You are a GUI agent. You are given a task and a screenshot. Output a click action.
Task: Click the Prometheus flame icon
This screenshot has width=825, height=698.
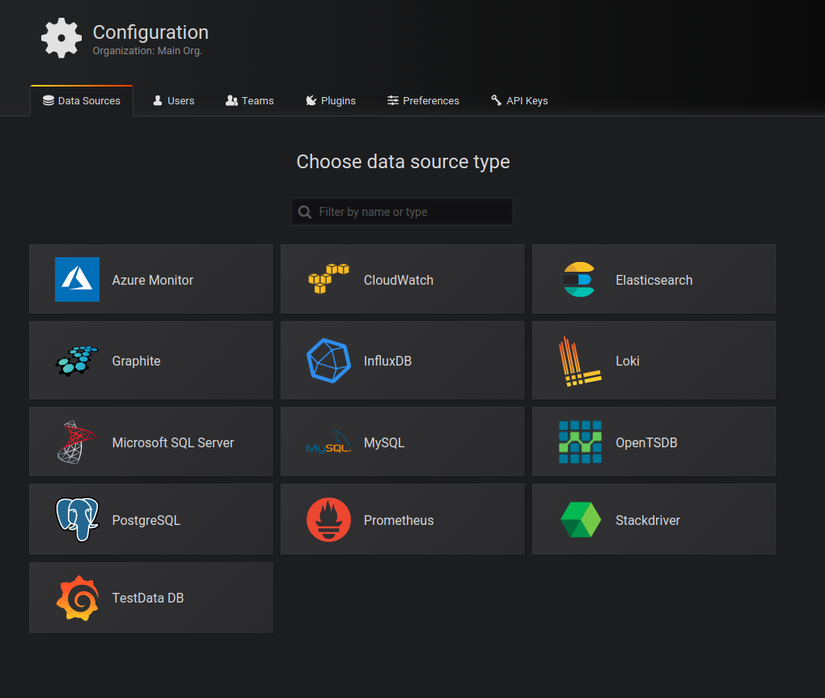[329, 520]
